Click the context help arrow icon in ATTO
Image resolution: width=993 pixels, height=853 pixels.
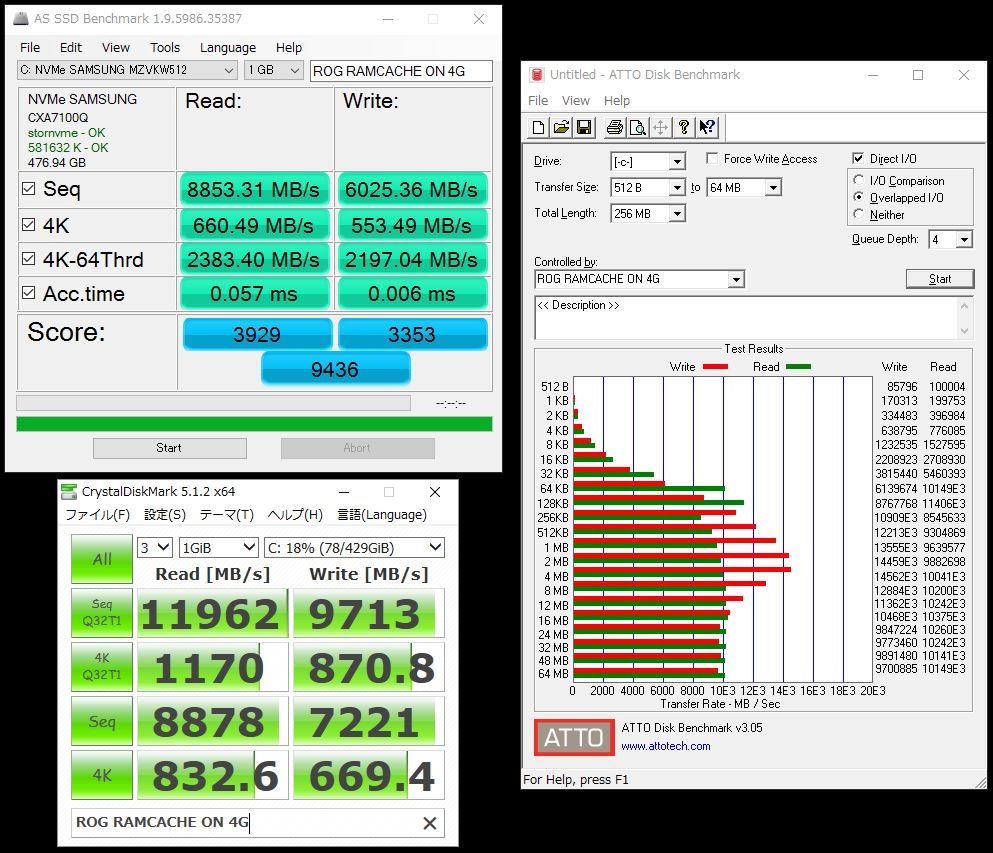coord(707,127)
